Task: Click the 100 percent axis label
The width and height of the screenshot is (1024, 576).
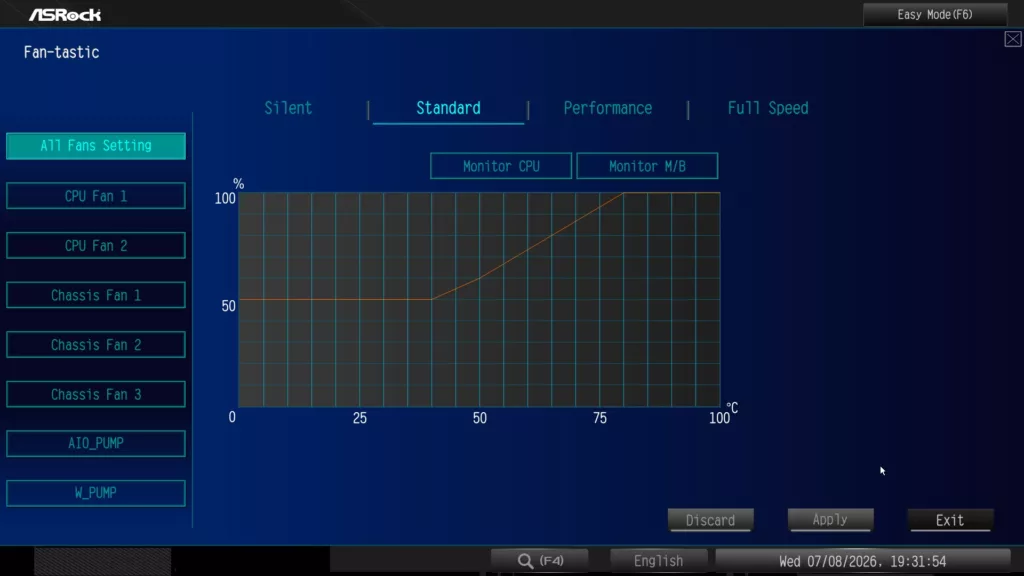Action: point(225,198)
